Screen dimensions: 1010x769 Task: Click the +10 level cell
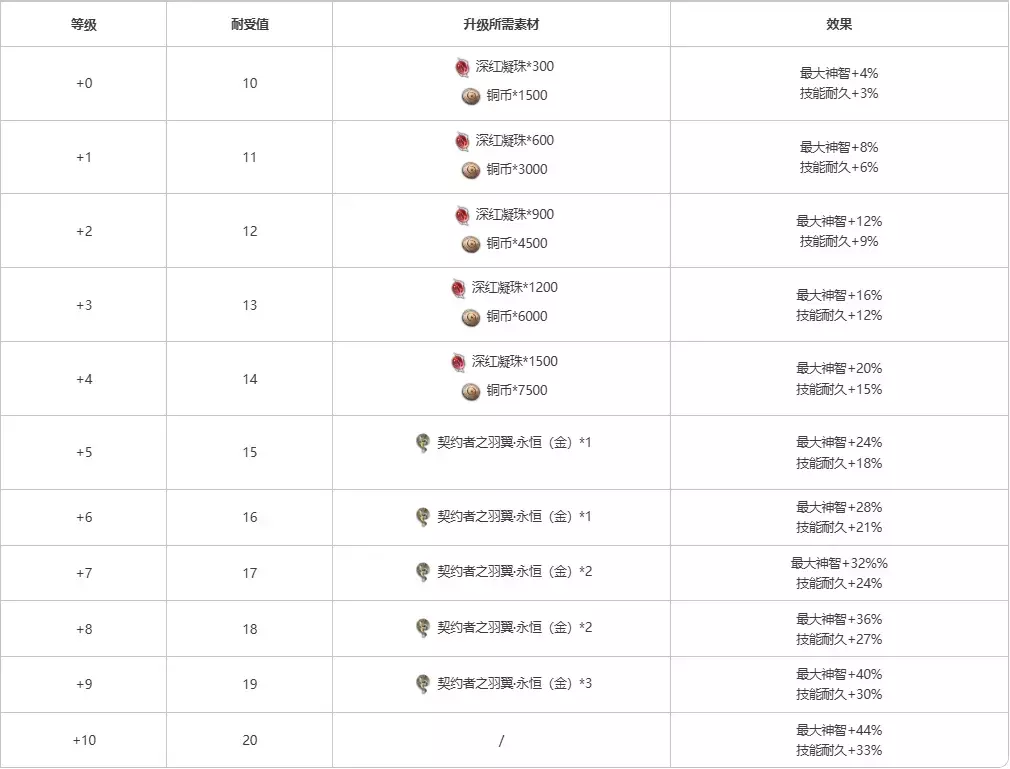[x=84, y=740]
